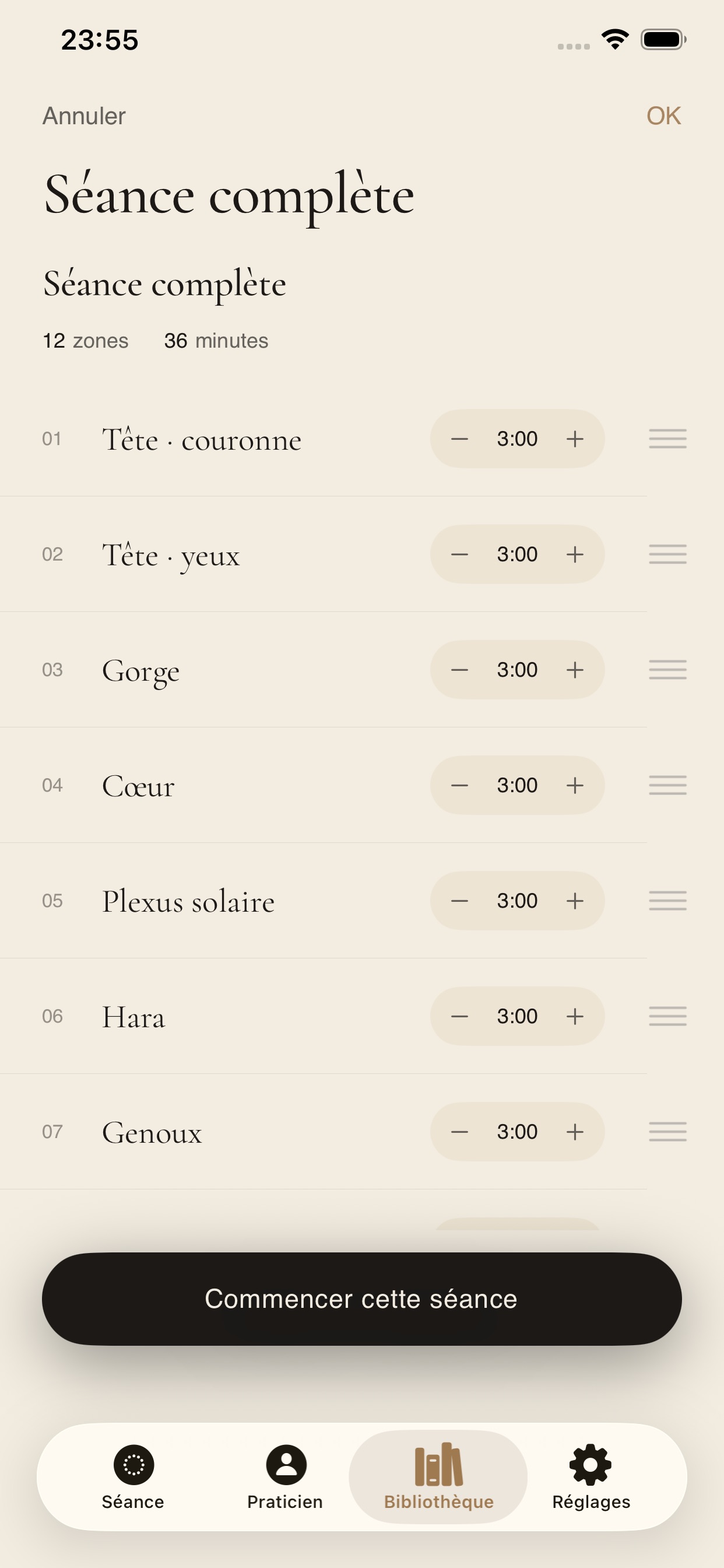Screen dimensions: 724x1568
Task: Edit the Séance complète name field
Action: coord(165,284)
